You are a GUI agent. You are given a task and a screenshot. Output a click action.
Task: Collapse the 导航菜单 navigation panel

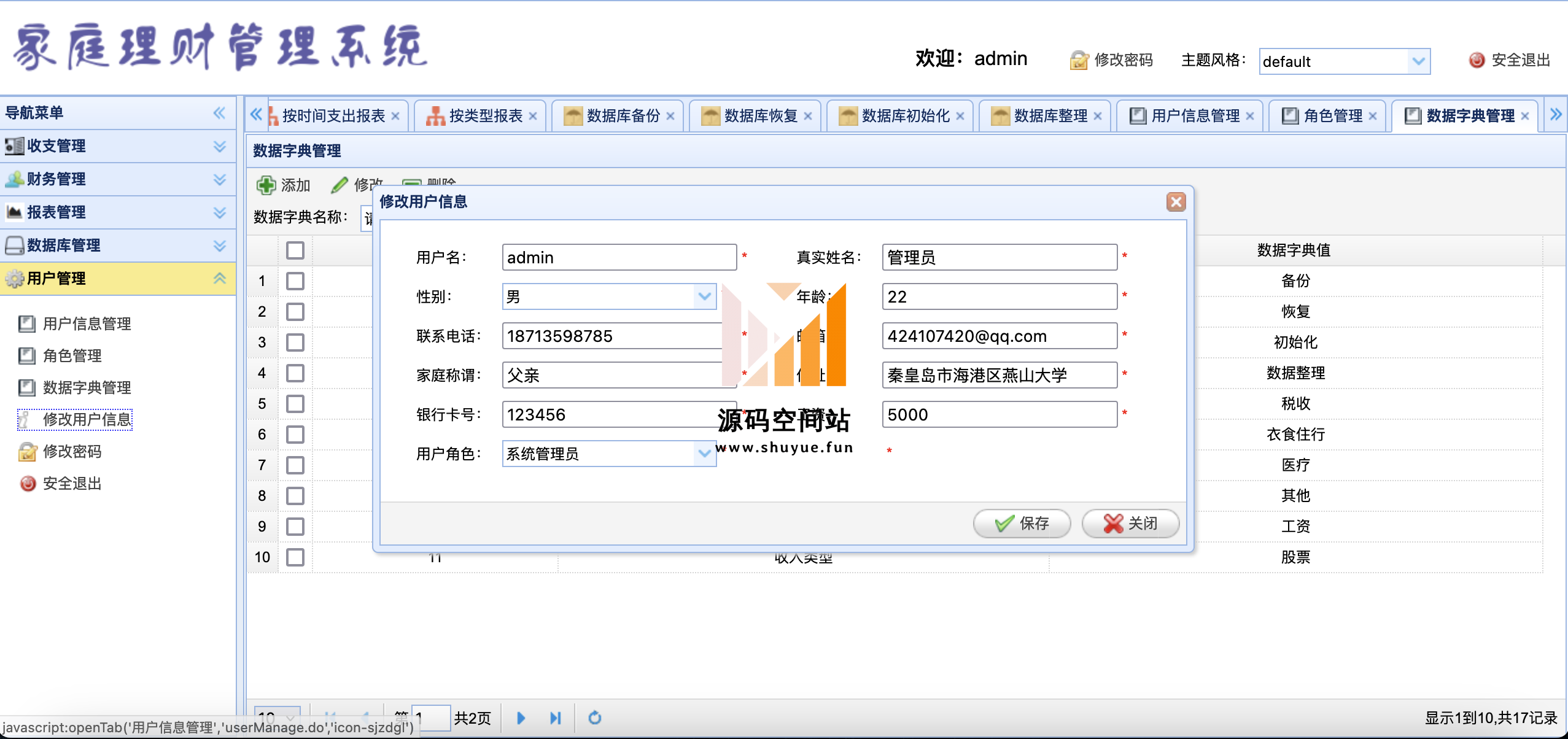pos(219,113)
